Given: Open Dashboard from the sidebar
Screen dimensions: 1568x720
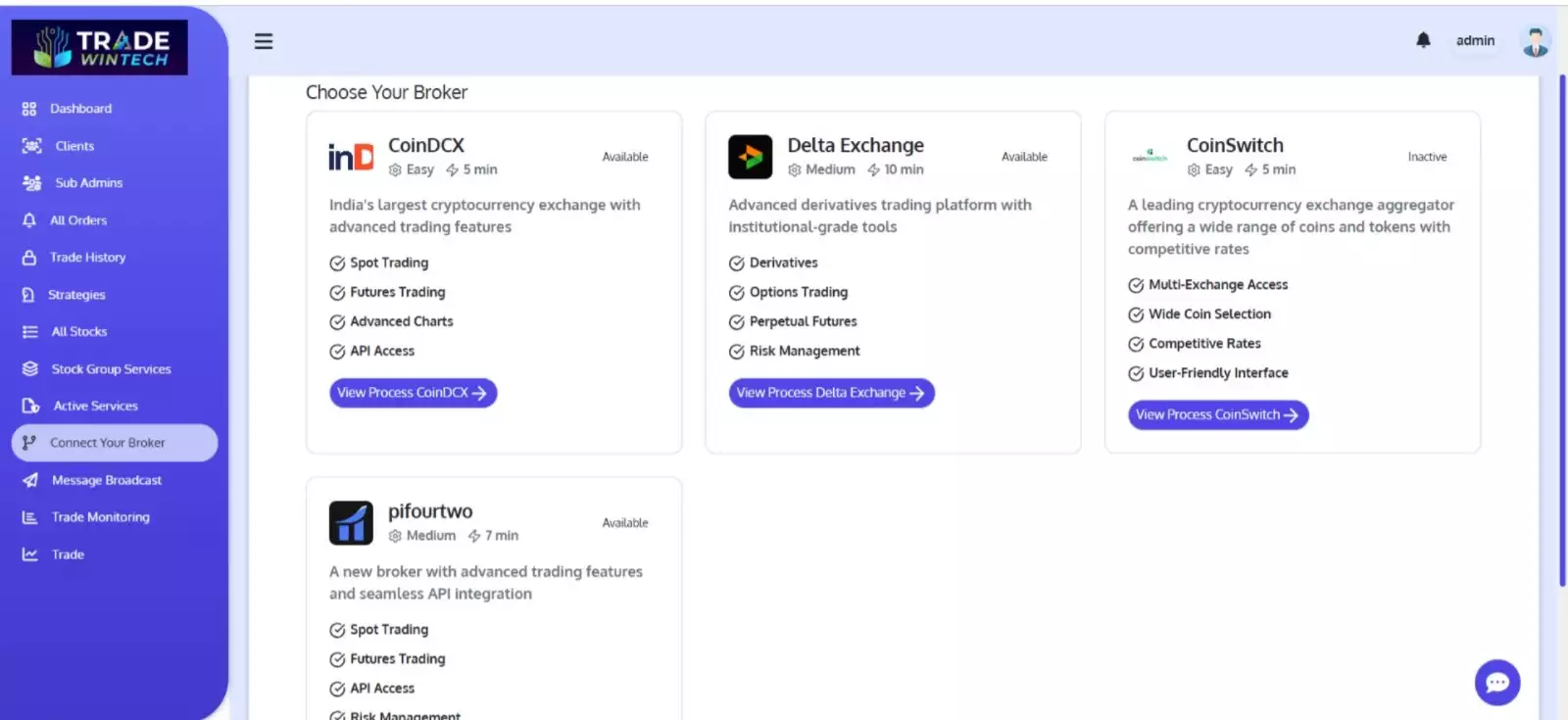Looking at the screenshot, I should pyautogui.click(x=80, y=109).
